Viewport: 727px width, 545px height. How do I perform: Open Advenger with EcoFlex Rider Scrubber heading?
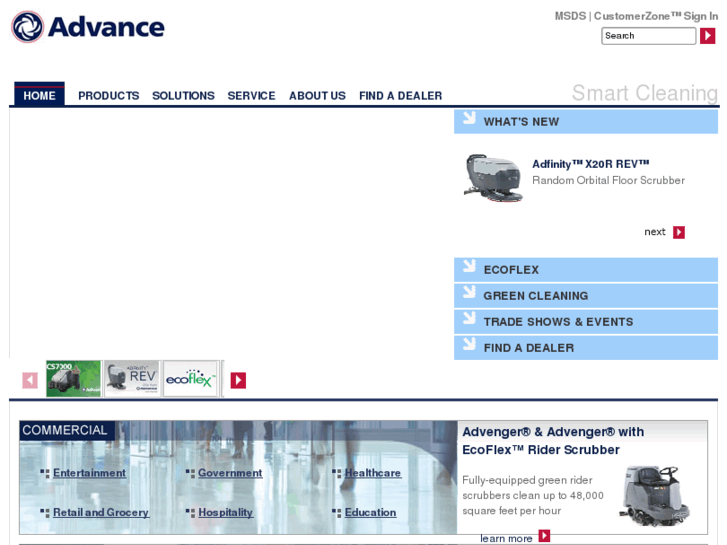pos(553,441)
